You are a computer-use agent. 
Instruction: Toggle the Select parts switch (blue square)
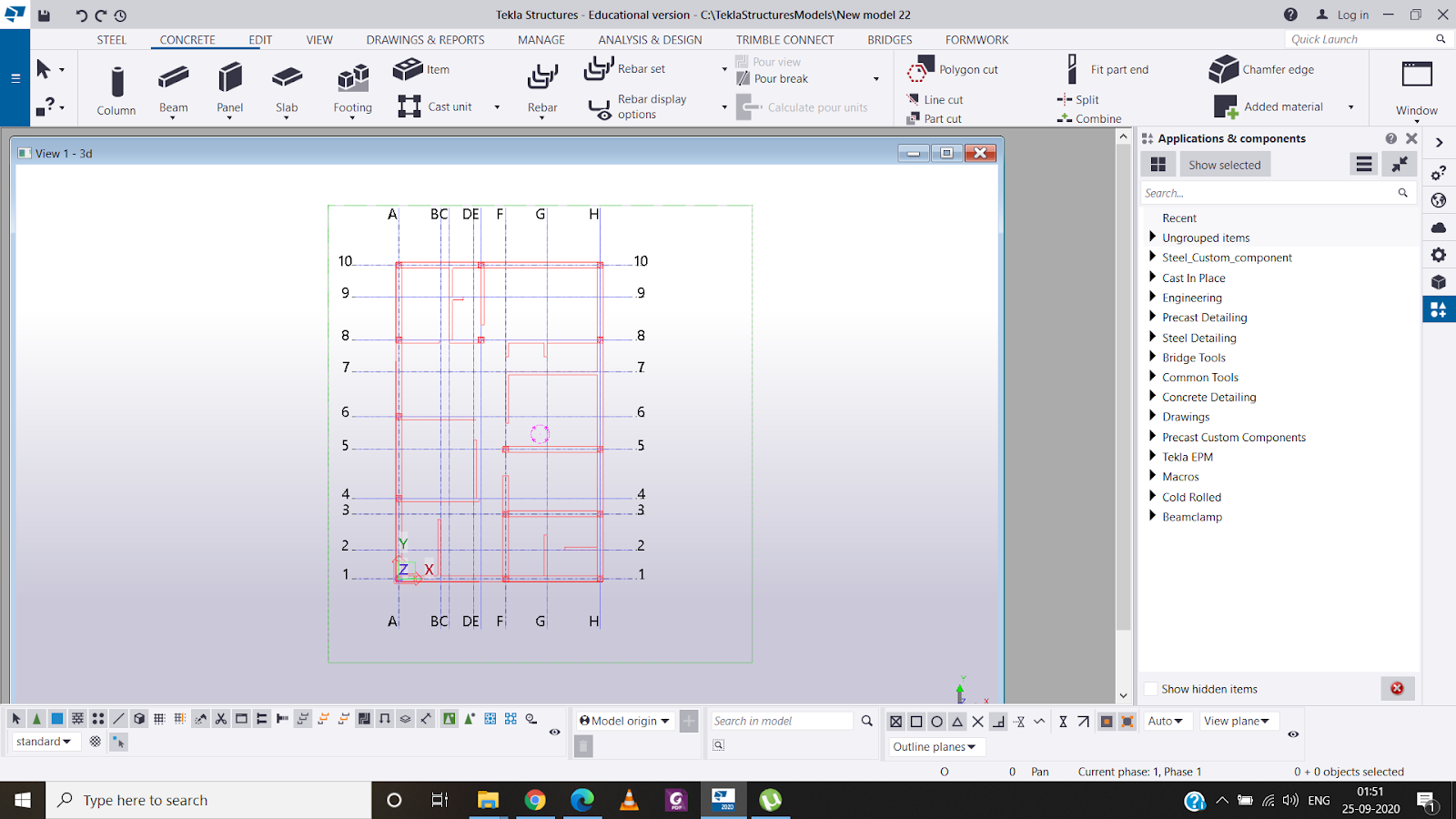[x=57, y=719]
